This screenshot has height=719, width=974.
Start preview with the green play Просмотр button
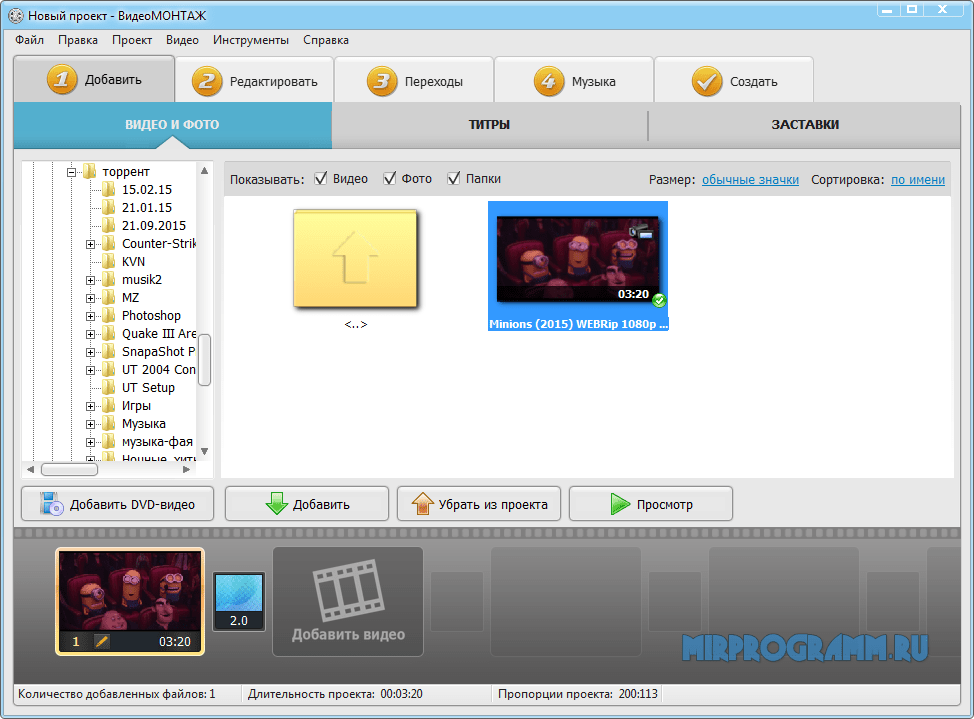tap(651, 504)
